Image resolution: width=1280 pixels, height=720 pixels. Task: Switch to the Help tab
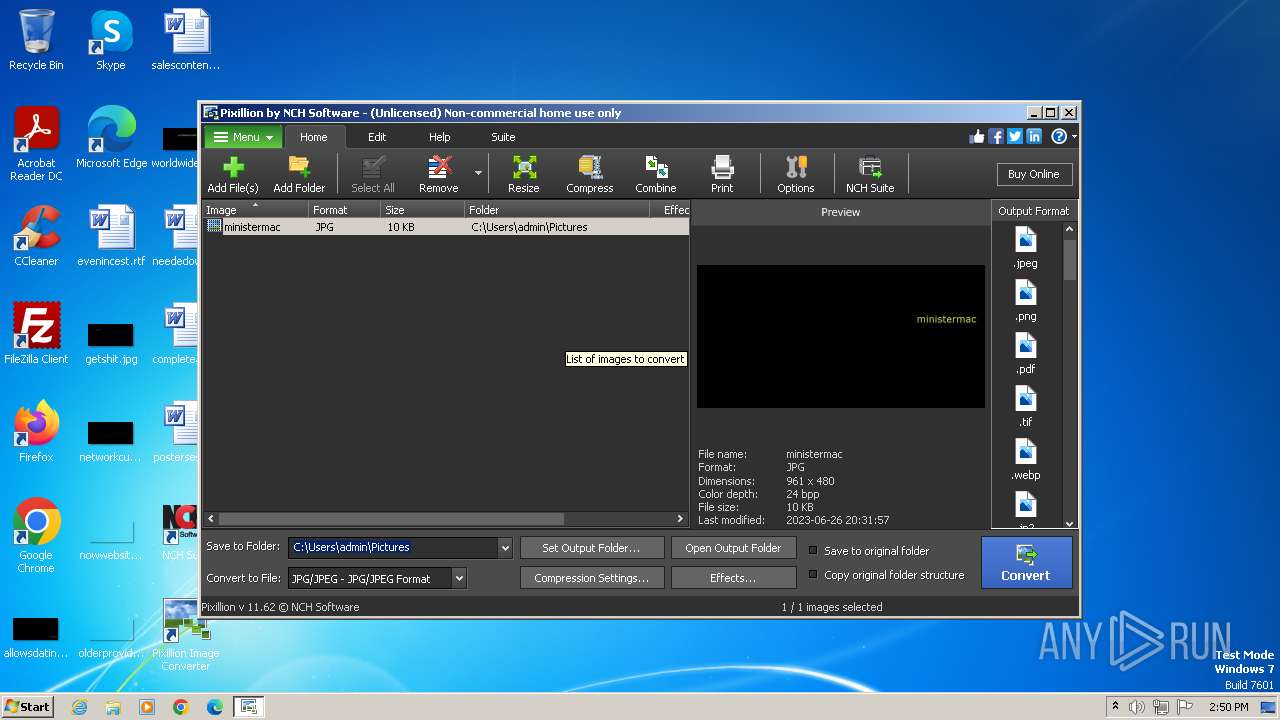pyautogui.click(x=440, y=137)
